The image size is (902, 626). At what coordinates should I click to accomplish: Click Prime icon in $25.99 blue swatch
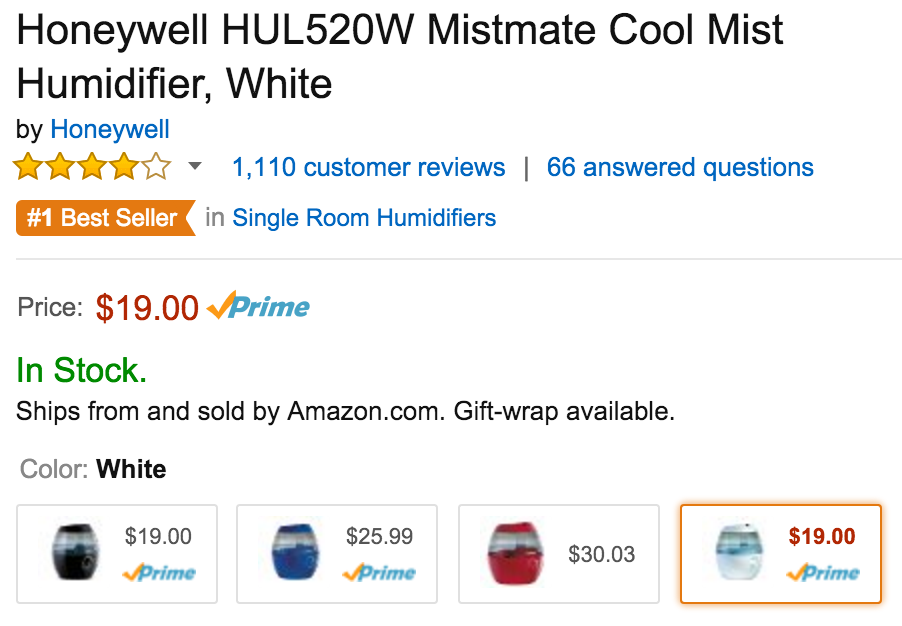click(379, 573)
